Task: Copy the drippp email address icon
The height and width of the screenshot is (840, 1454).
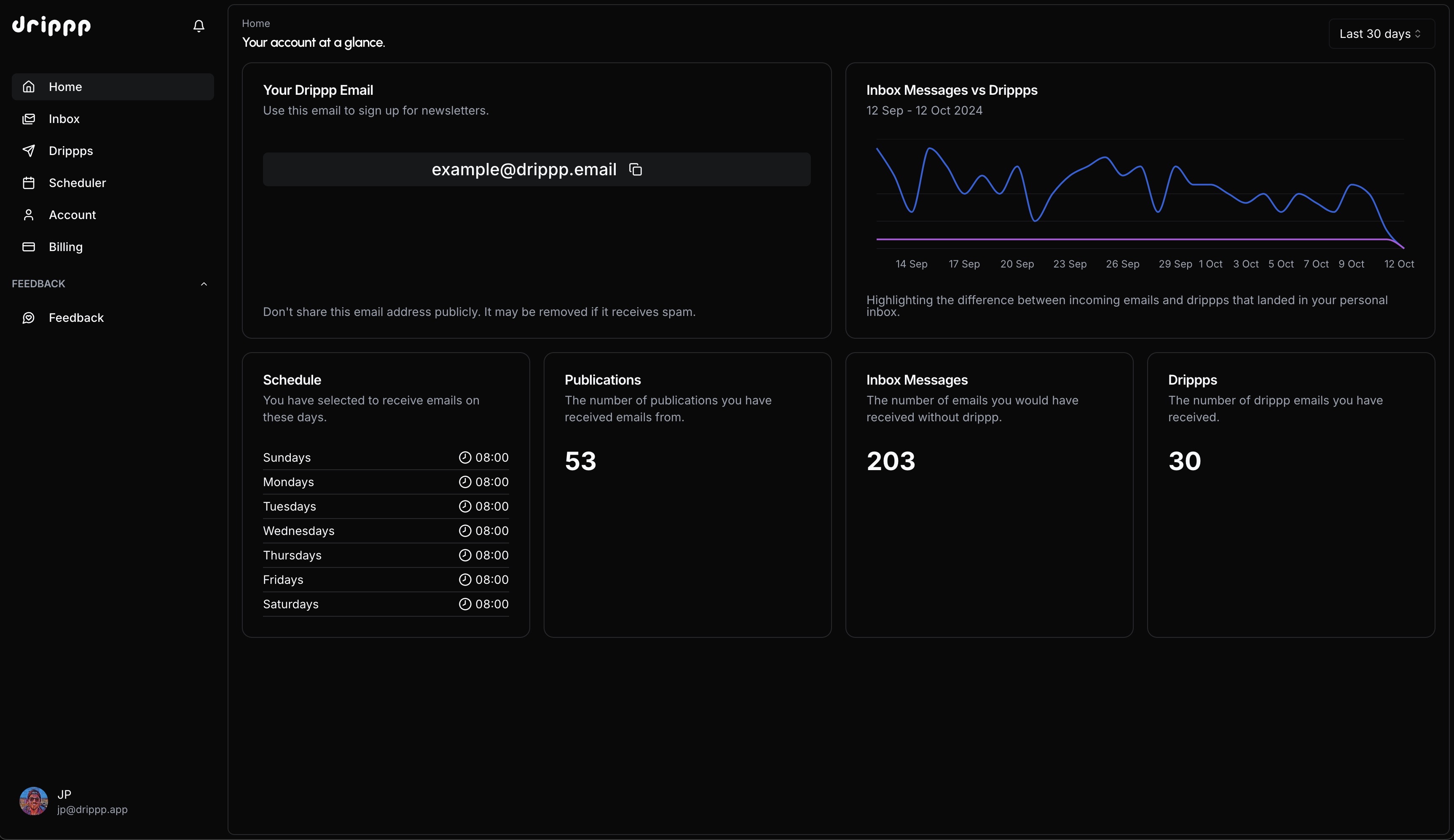Action: 635,170
